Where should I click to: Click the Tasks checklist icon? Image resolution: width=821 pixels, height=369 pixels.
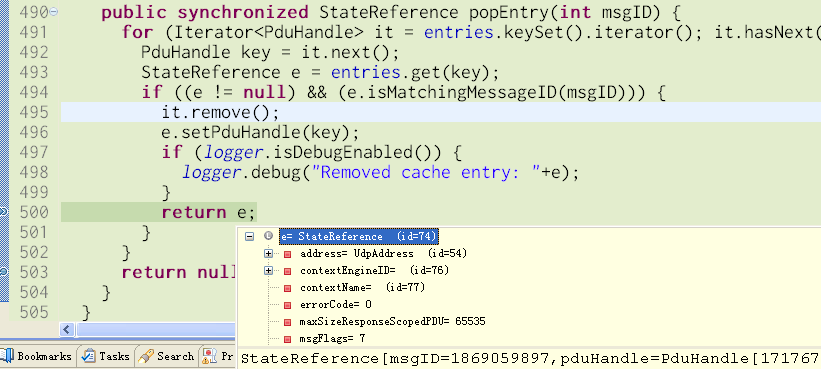[89, 356]
